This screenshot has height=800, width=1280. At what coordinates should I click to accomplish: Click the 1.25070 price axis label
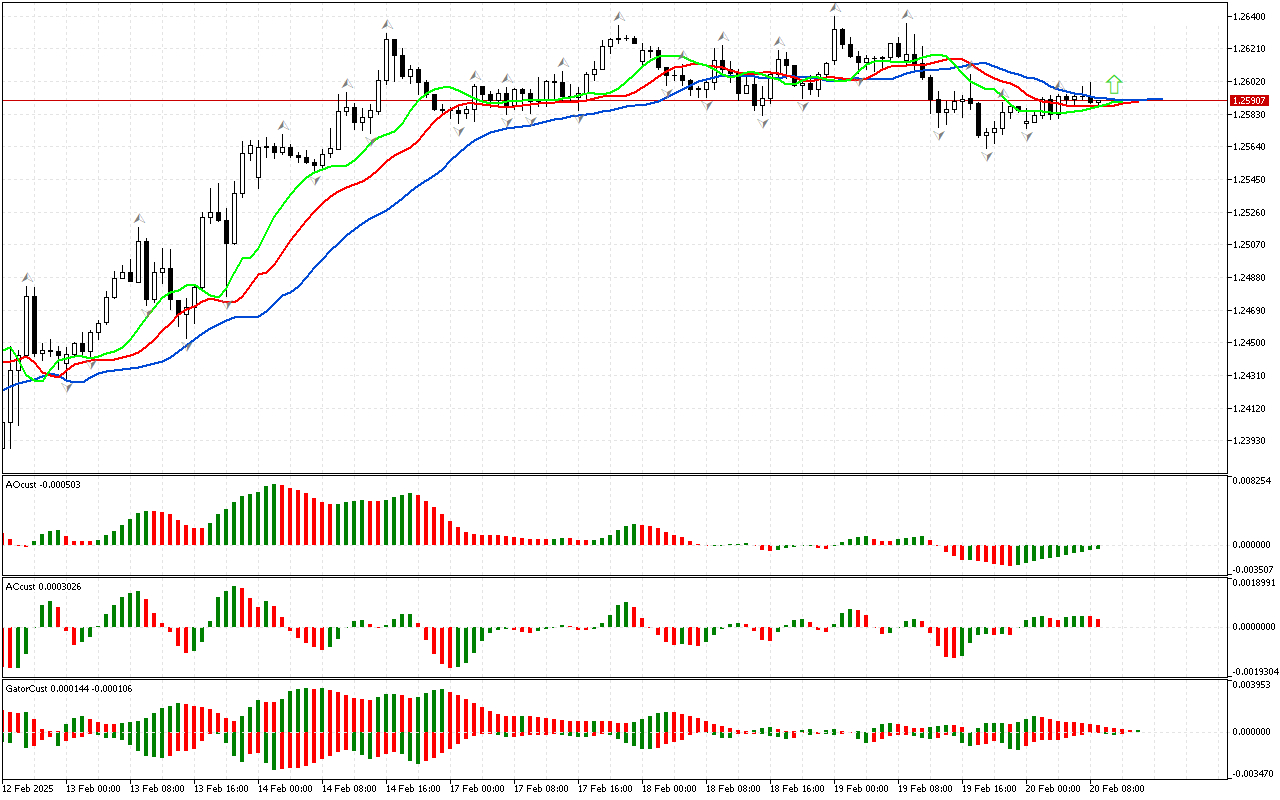[1250, 245]
